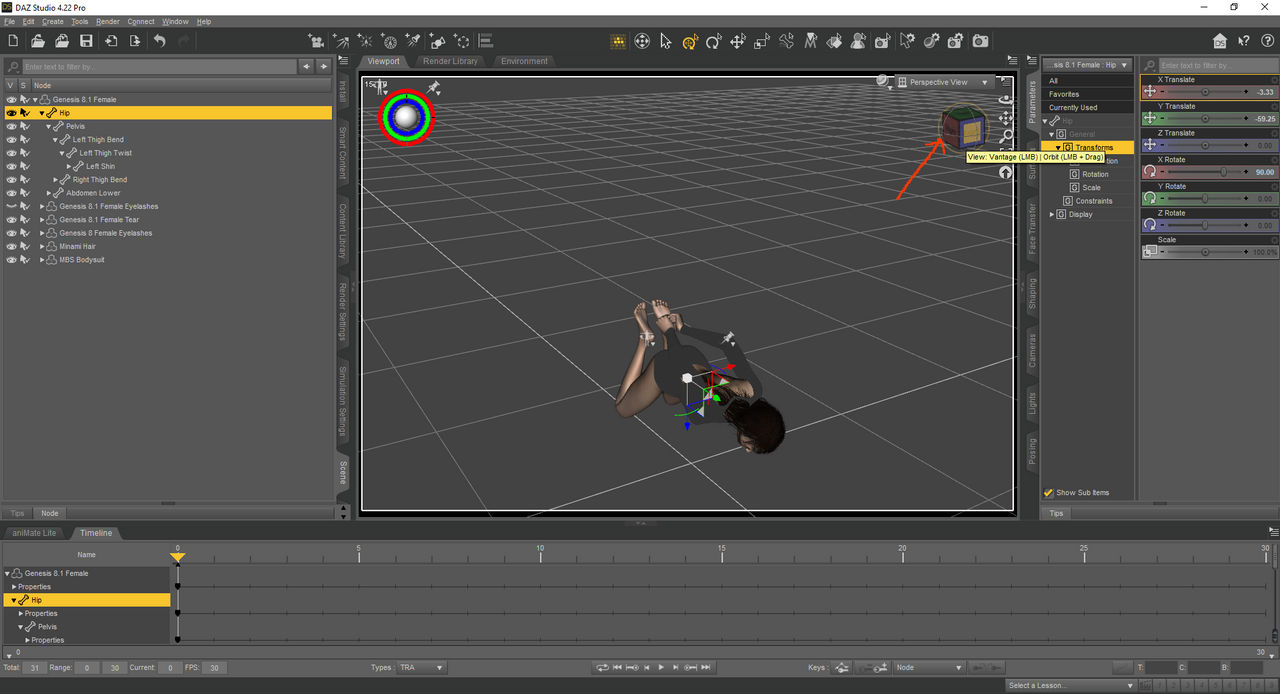
Task: Click the scene search text field
Action: pyautogui.click(x=158, y=66)
